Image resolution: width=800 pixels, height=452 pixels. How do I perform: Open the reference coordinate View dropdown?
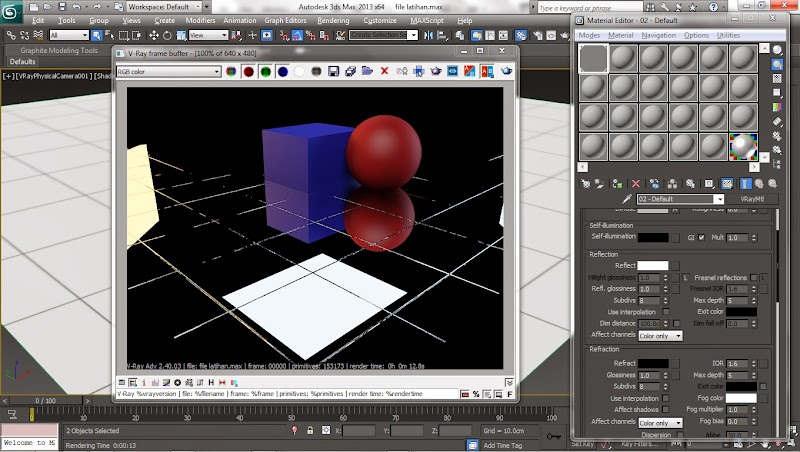[208, 35]
